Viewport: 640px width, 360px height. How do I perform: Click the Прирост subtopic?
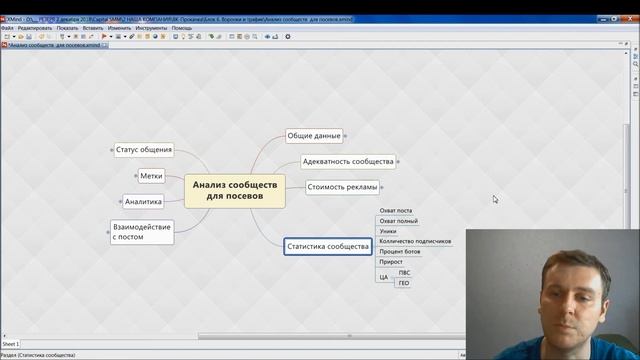tap(391, 262)
